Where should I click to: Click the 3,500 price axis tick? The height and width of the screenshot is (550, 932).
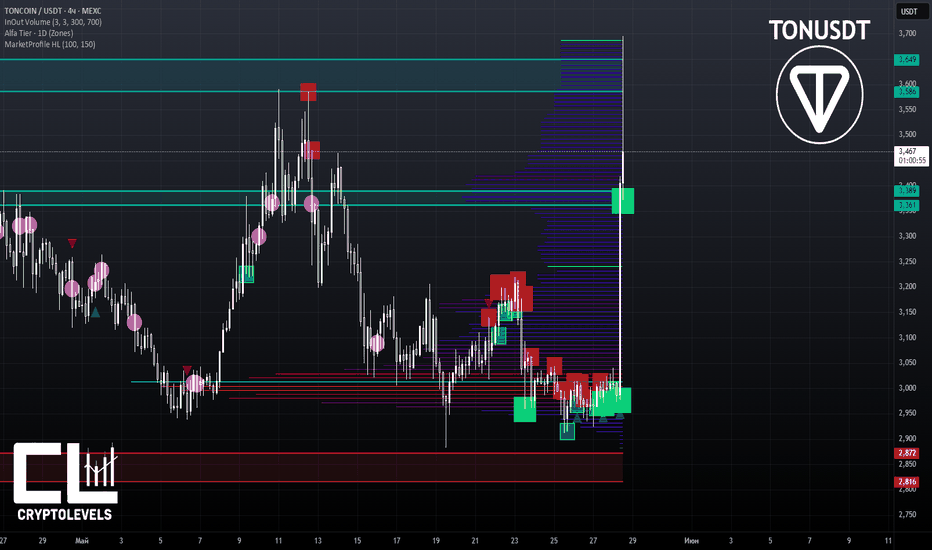pos(907,134)
